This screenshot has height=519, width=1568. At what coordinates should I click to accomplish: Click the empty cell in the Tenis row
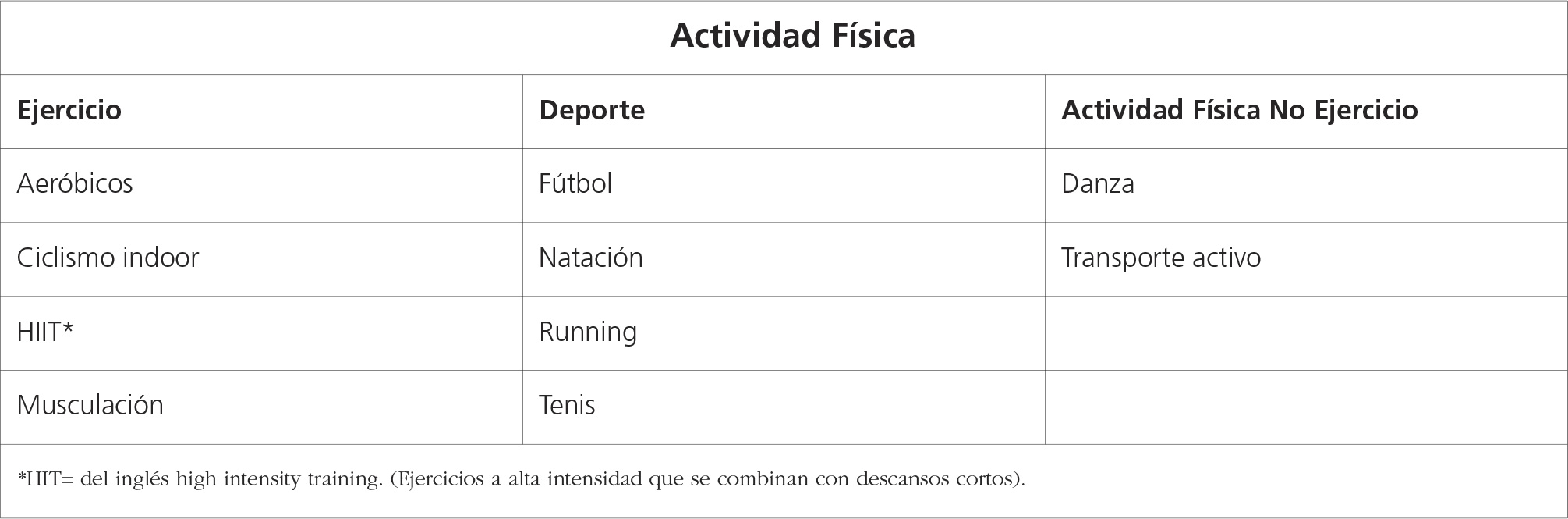click(1305, 407)
